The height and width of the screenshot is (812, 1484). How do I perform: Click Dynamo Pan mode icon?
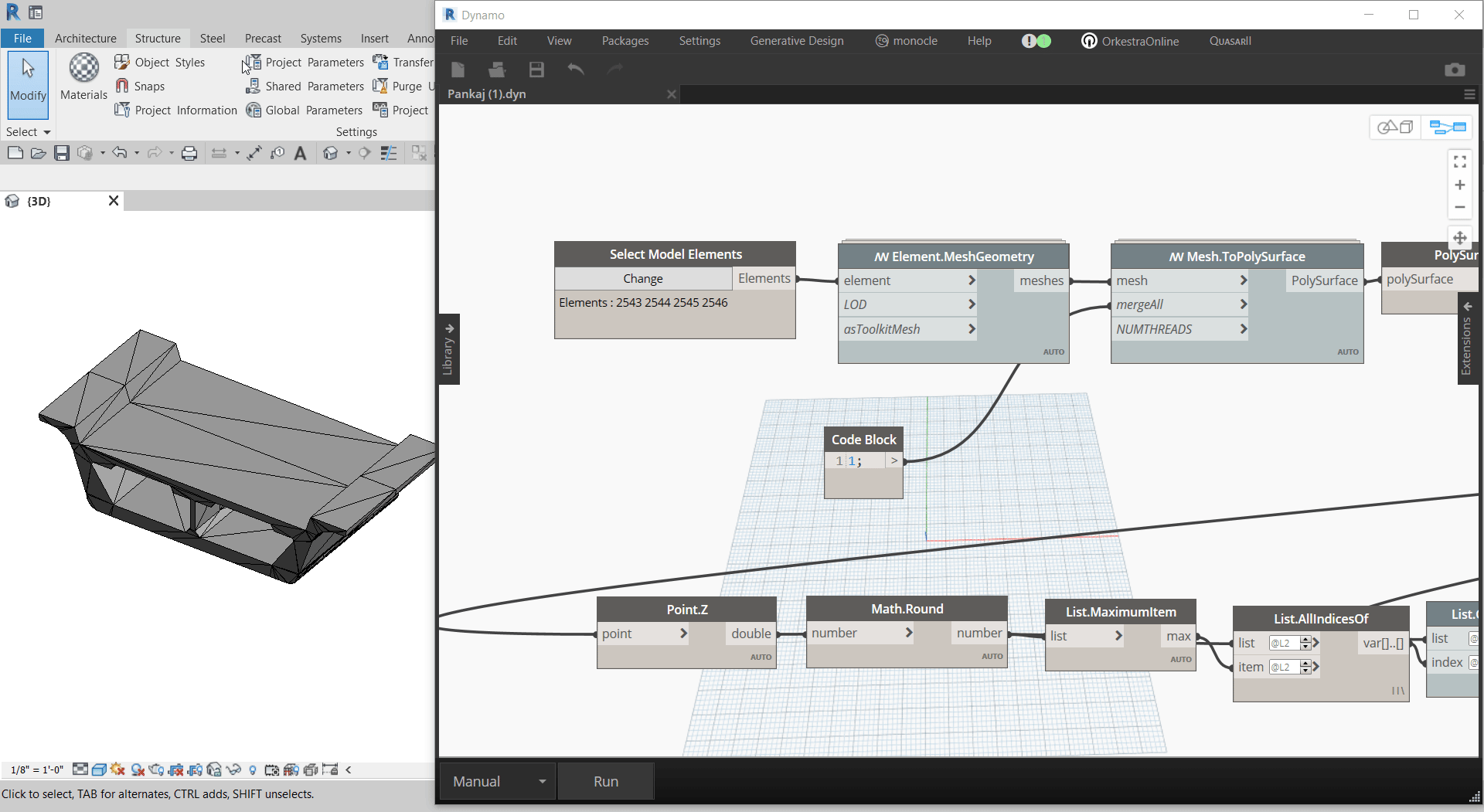[x=1460, y=237]
